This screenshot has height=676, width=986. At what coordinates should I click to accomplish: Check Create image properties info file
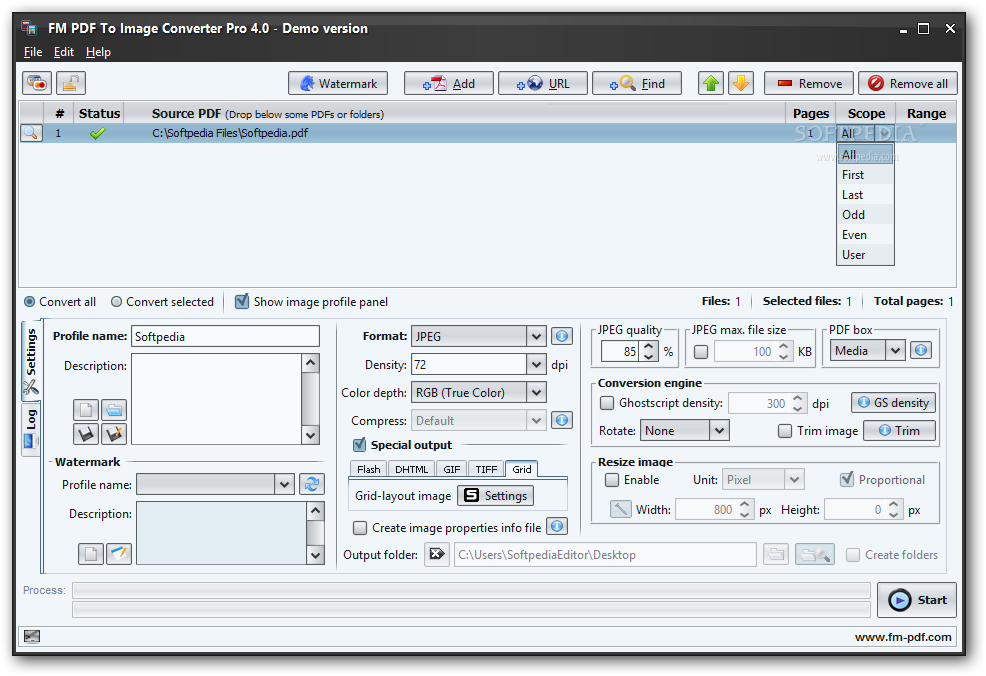(x=360, y=528)
